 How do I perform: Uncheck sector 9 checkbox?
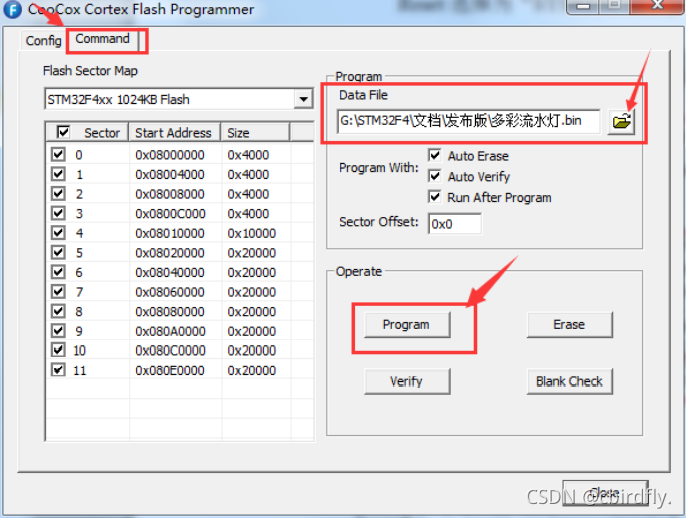(58, 330)
